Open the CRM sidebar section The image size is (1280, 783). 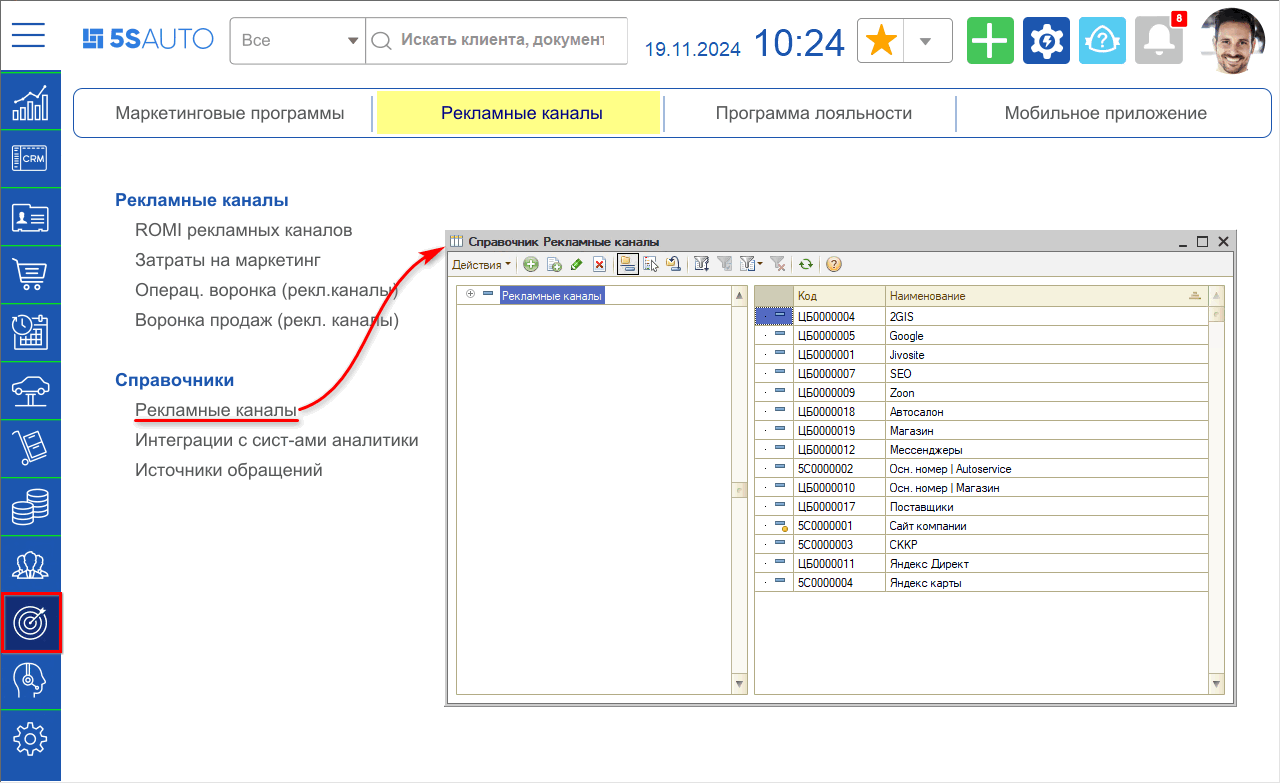click(30, 158)
